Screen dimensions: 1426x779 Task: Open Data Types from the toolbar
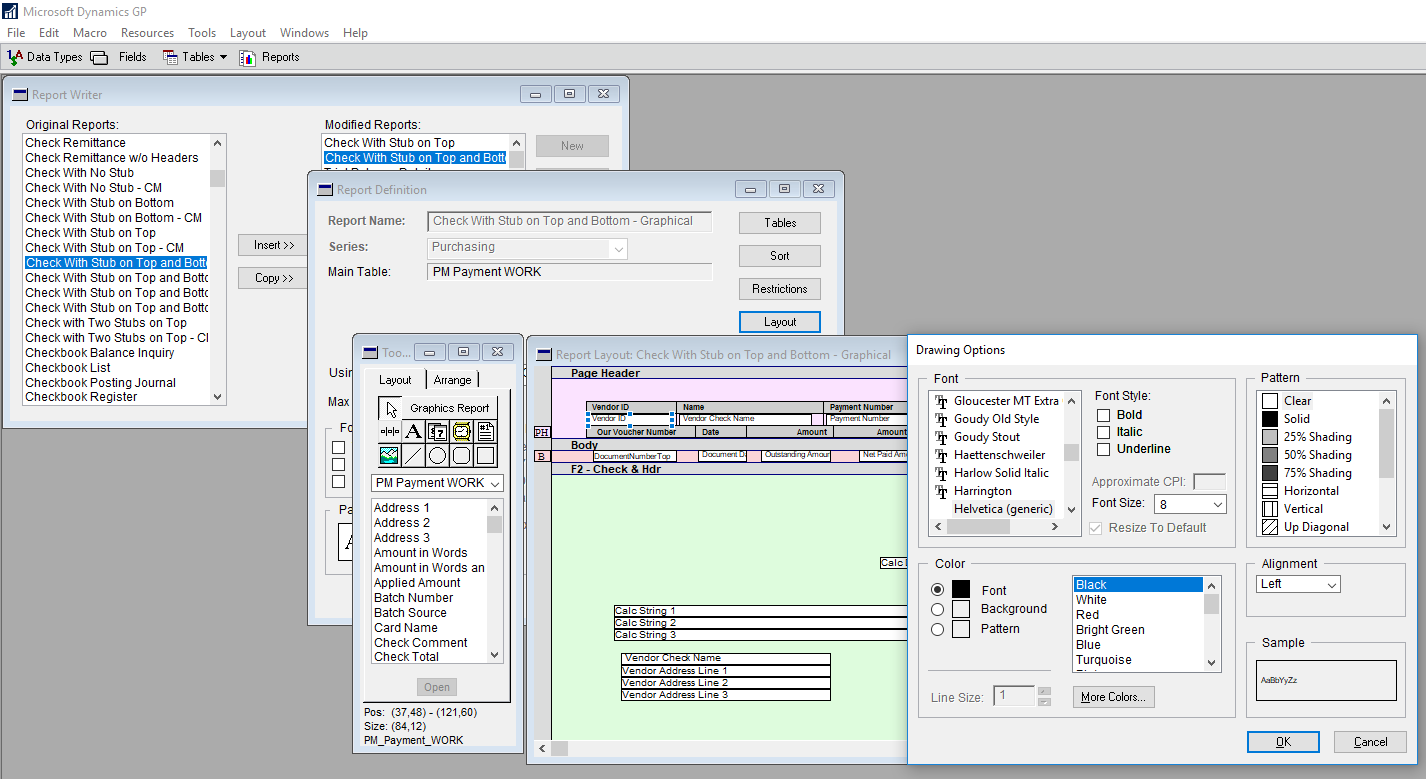coord(45,57)
